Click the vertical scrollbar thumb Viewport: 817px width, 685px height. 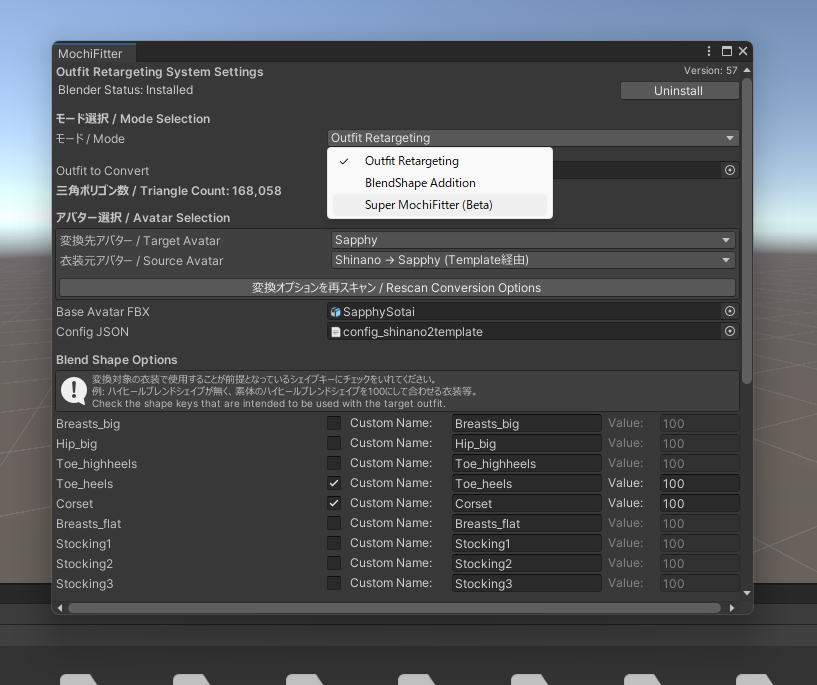(747, 231)
